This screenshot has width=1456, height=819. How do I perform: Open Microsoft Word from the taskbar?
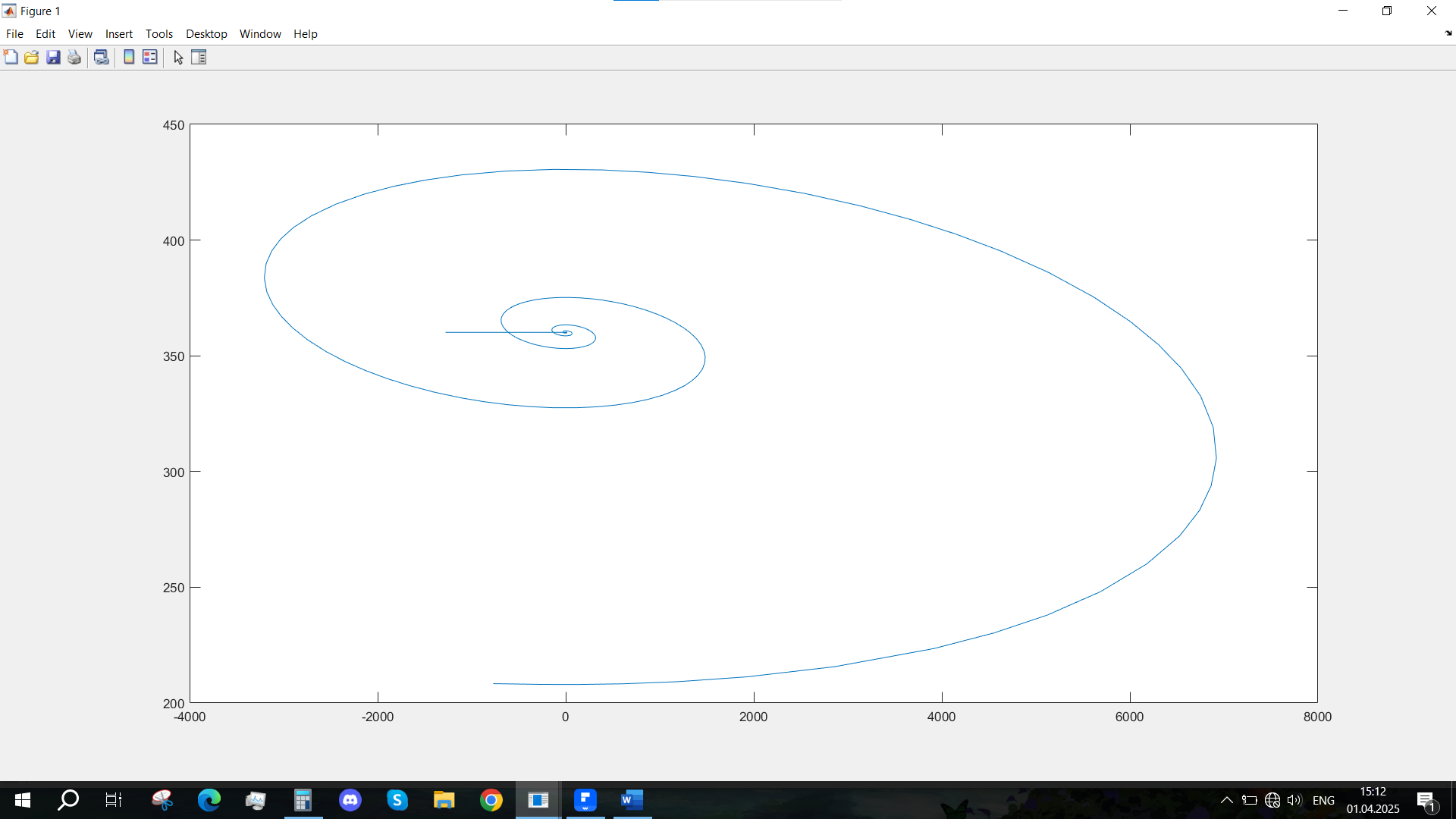coord(632,800)
